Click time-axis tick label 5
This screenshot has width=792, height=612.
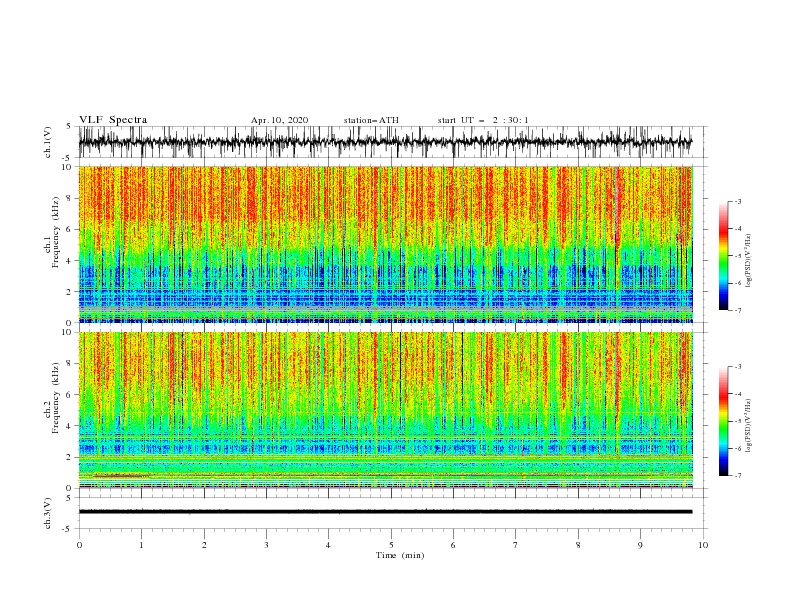[x=391, y=545]
